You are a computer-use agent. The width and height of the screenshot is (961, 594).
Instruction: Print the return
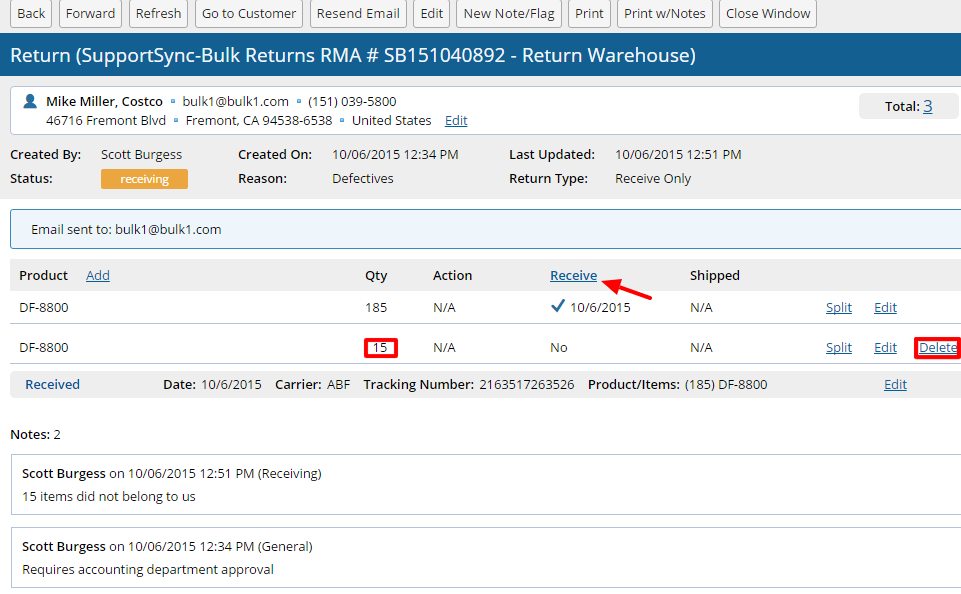(589, 14)
